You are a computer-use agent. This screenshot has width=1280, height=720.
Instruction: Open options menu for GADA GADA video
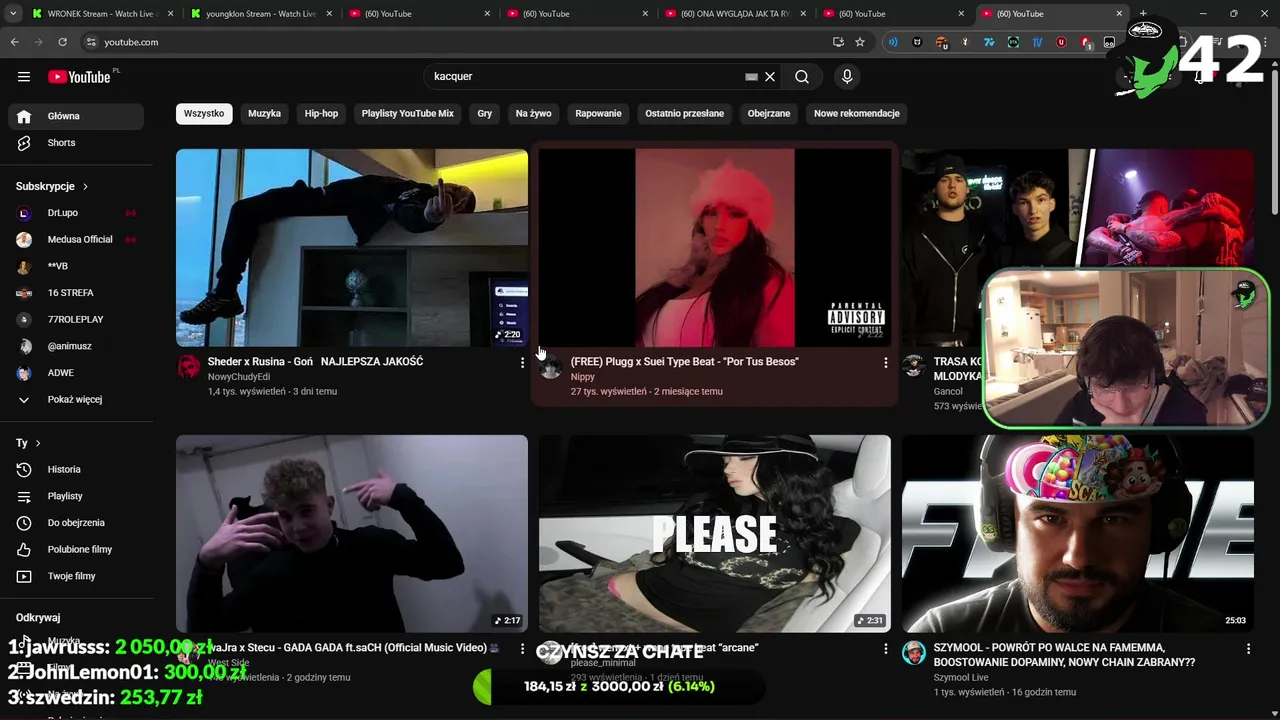(522, 649)
